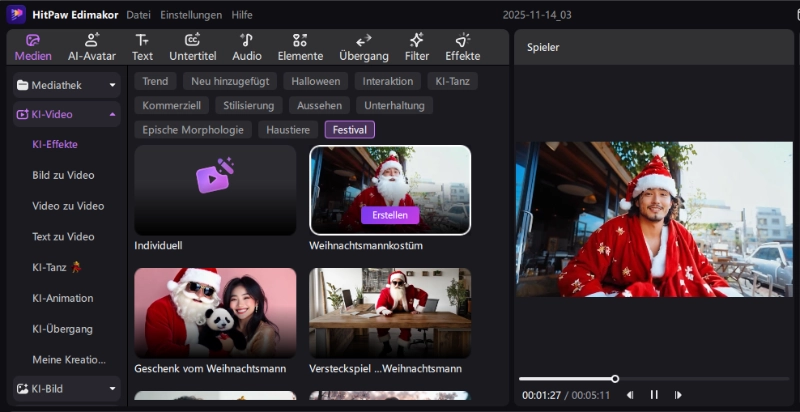Open the AI-Avatar tool

pos(92,47)
